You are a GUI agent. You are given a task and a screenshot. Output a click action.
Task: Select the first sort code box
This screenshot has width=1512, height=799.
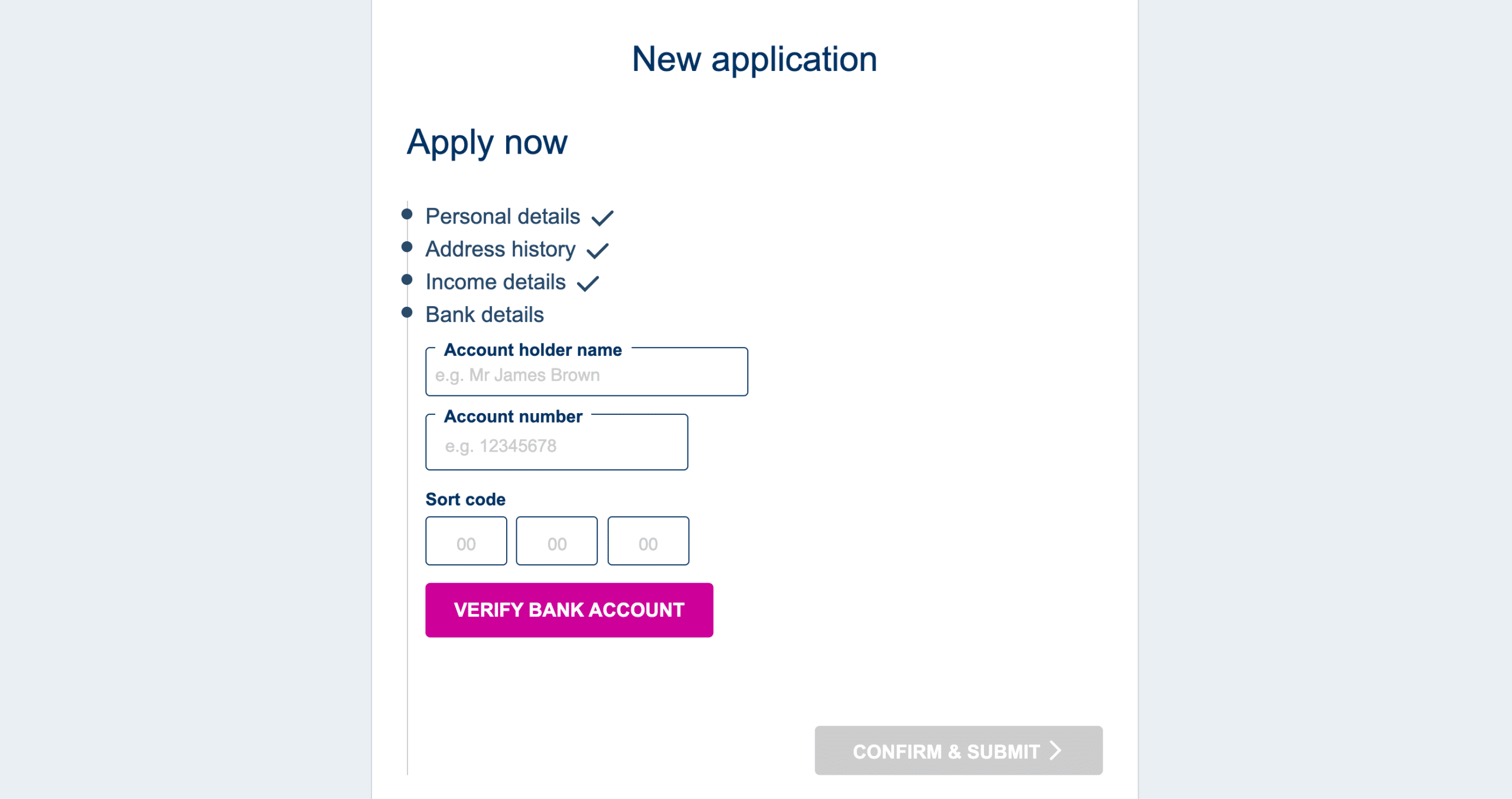[x=466, y=541]
